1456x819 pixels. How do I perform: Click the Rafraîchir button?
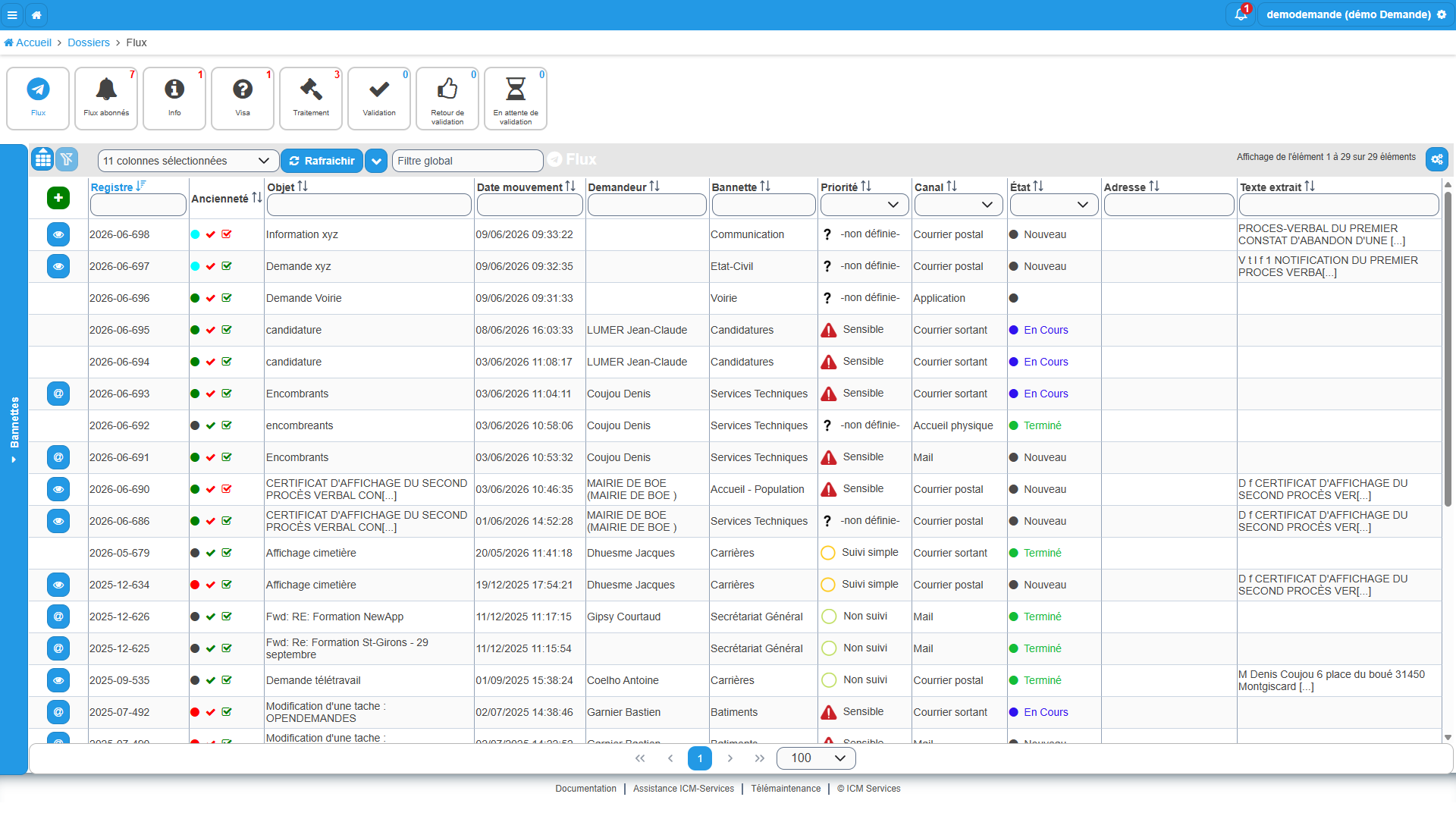tap(322, 161)
